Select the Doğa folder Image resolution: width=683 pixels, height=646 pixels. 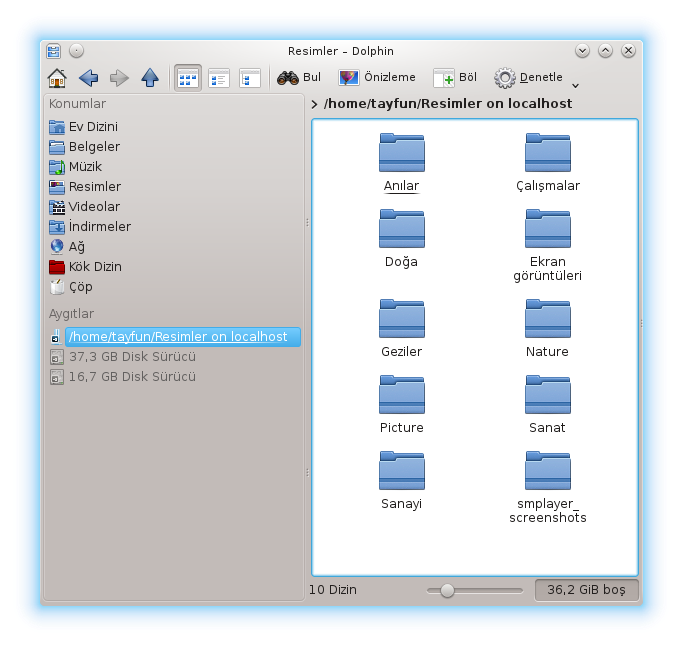[402, 239]
